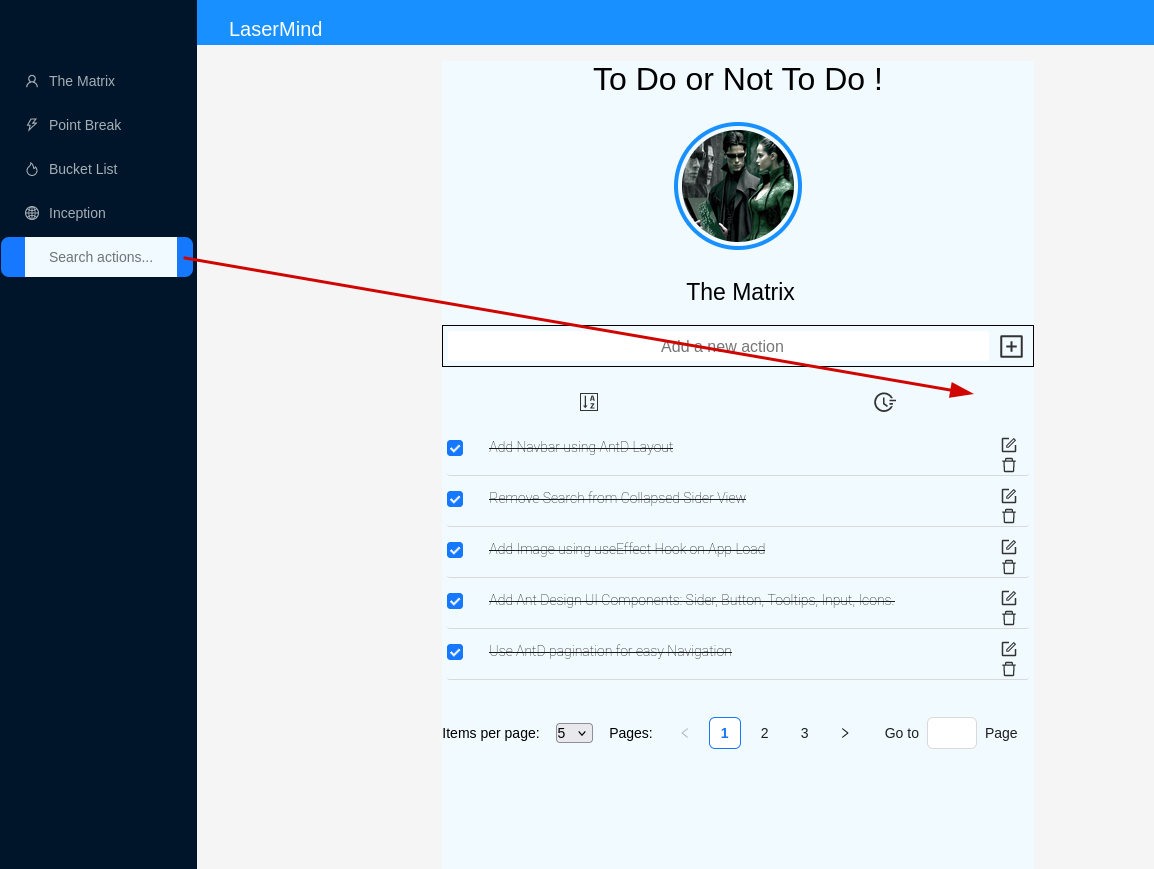This screenshot has height=869, width=1154.
Task: Open Inception menu item
Action: click(98, 213)
